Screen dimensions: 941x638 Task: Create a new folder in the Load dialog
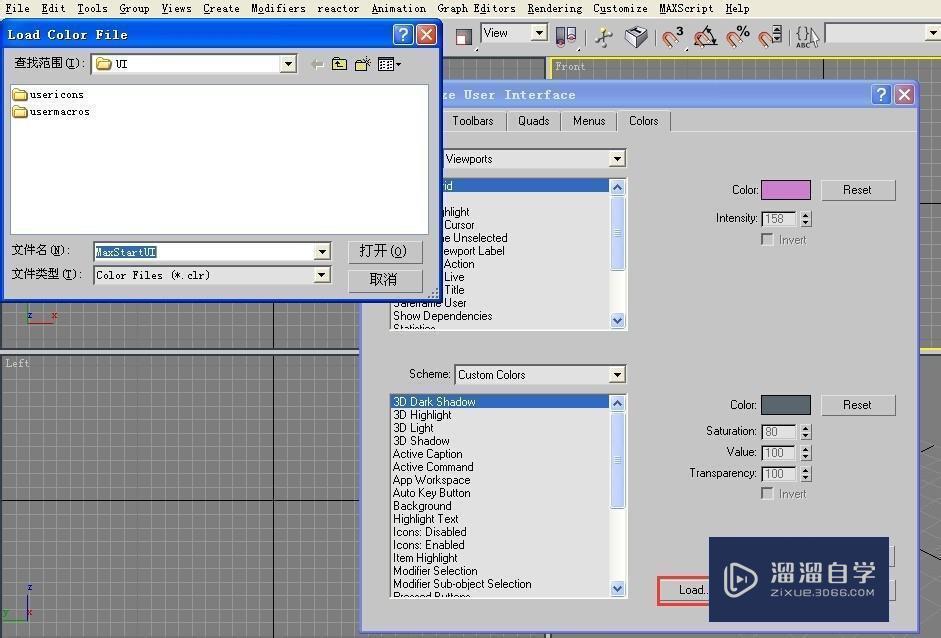point(362,62)
